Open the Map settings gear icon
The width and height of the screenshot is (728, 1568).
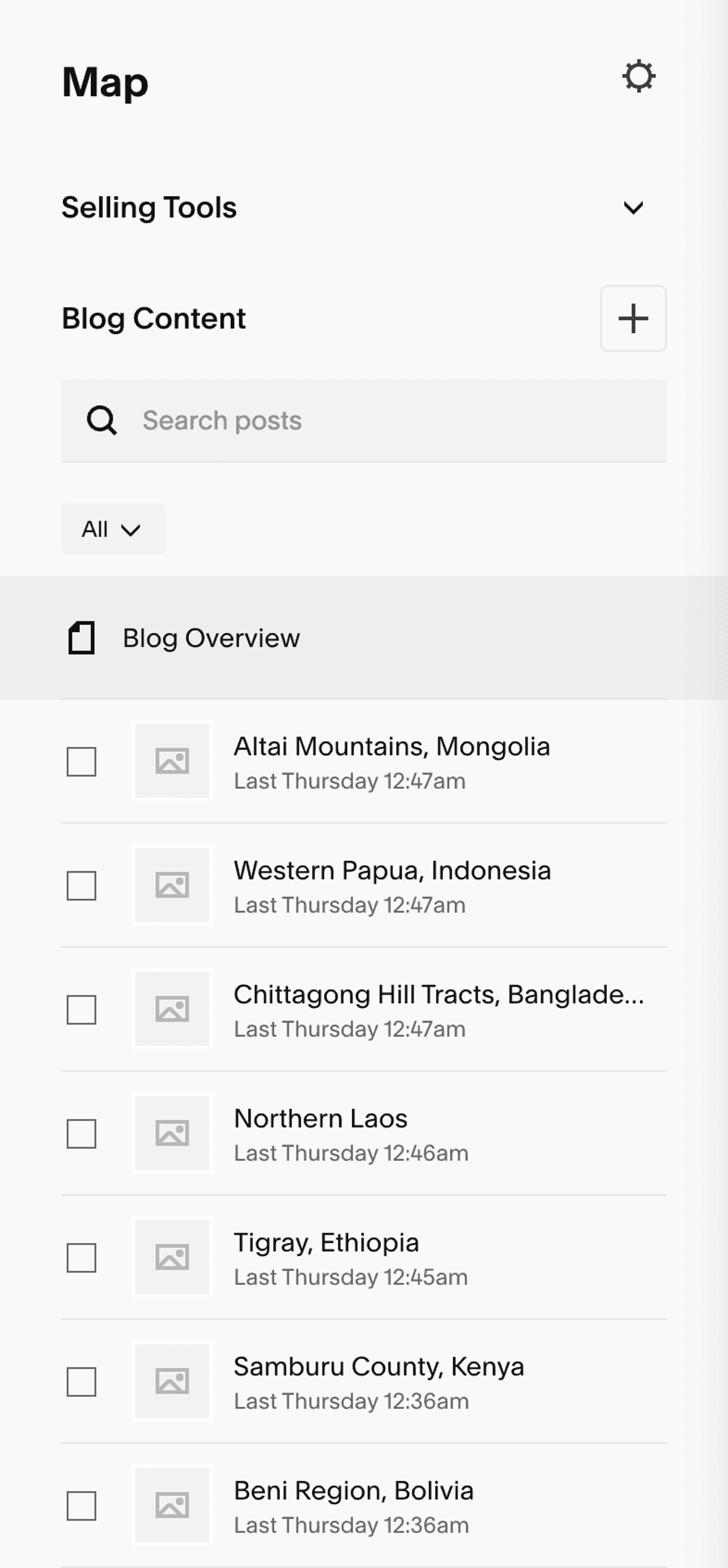[639, 77]
